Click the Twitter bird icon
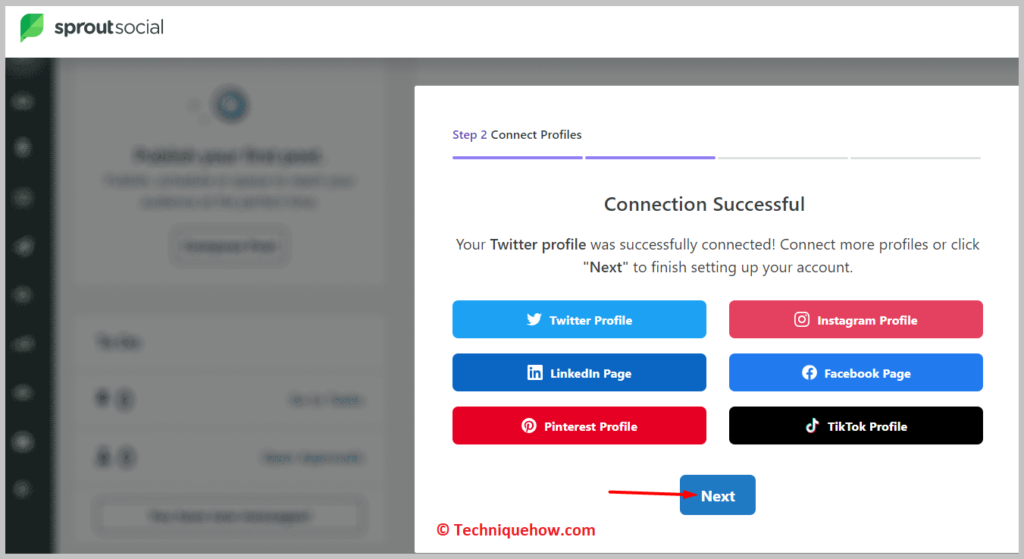Screen dimensions: 1024x559 click(x=534, y=319)
